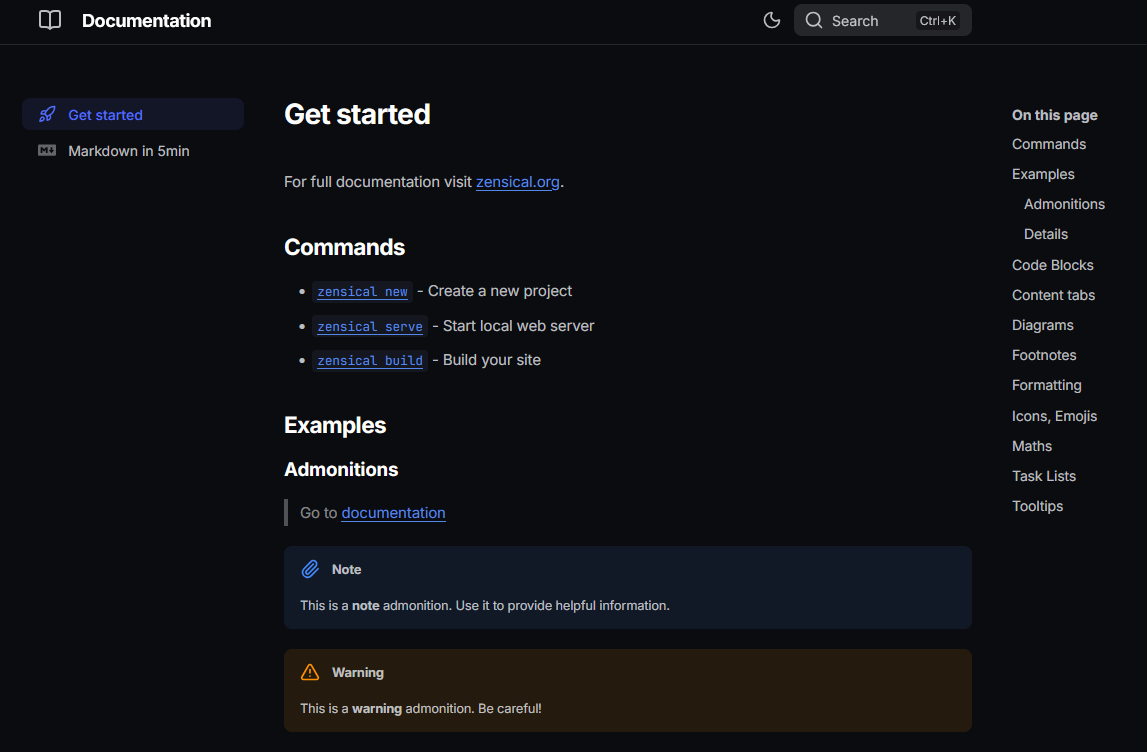This screenshot has width=1147, height=752.
Task: Click the magnifier icon in search box
Action: (x=814, y=20)
